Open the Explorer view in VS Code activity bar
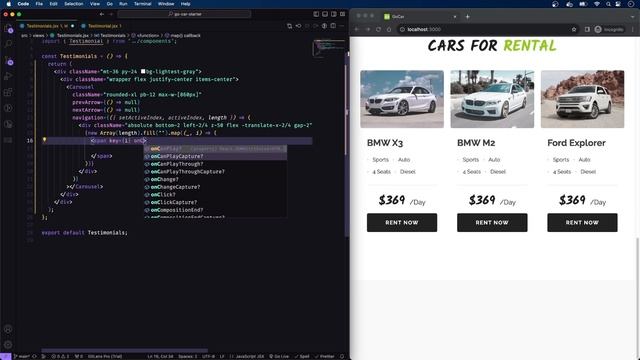Image resolution: width=640 pixels, height=360 pixels. pos(8,29)
